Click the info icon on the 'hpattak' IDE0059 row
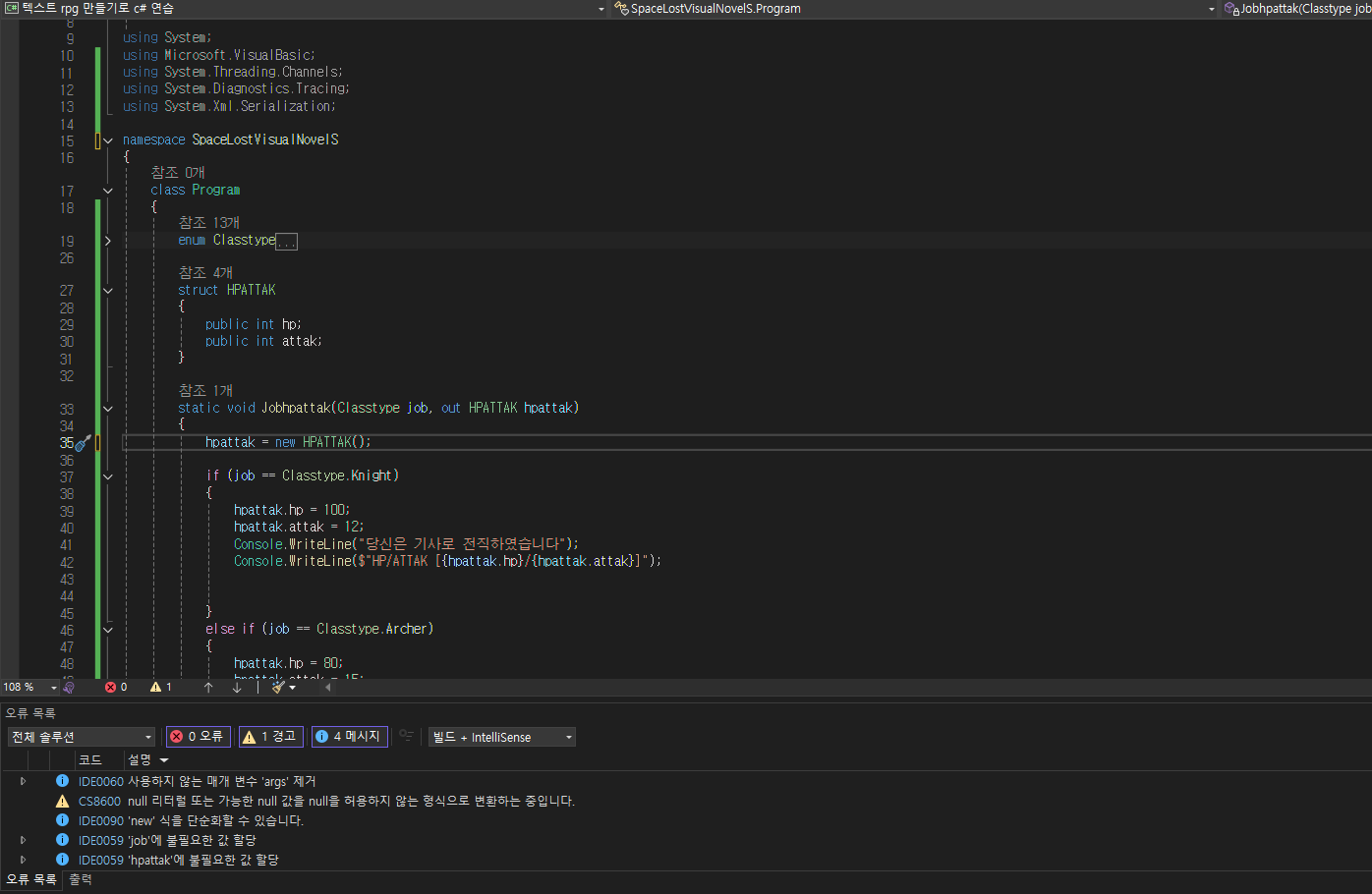The image size is (1372, 894). point(62,860)
